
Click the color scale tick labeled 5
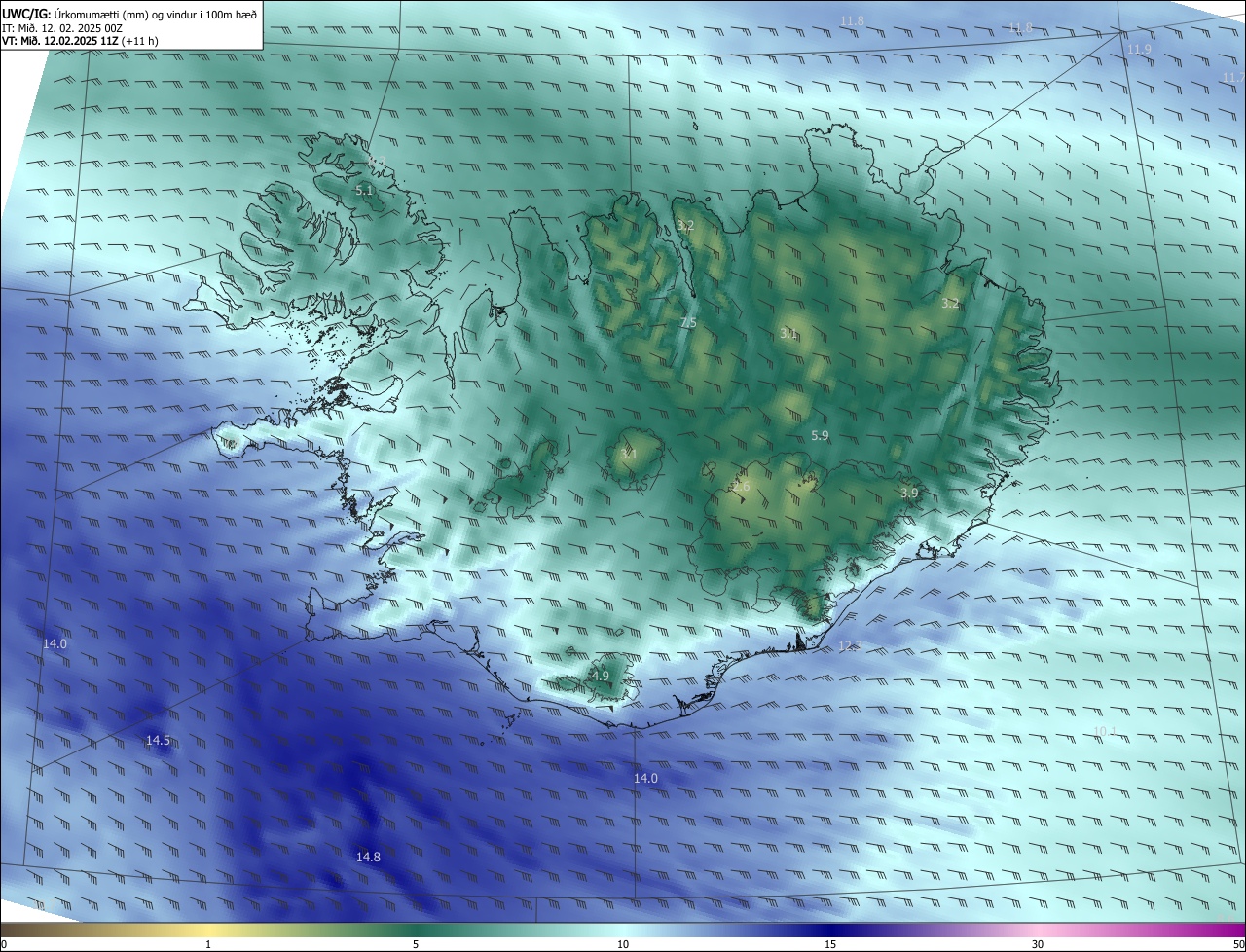click(416, 944)
